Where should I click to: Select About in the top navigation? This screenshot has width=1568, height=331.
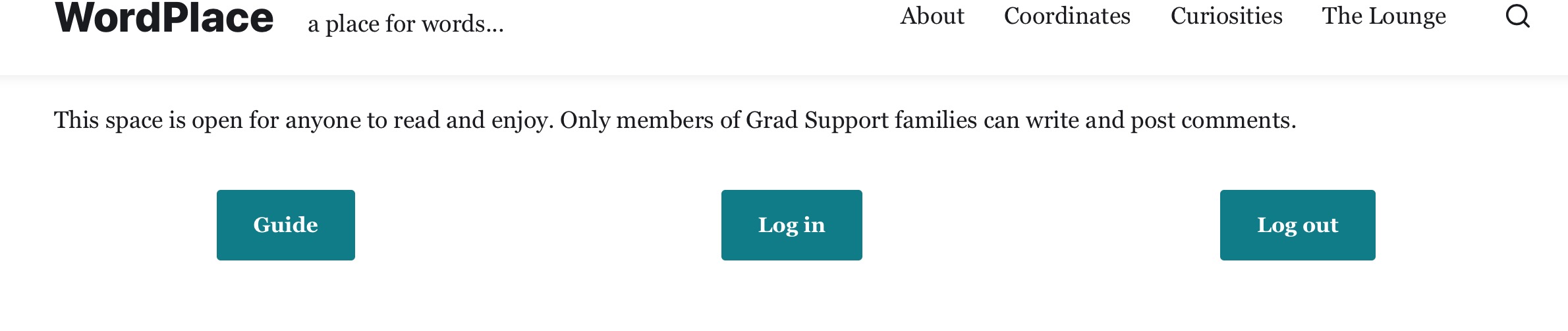932,16
